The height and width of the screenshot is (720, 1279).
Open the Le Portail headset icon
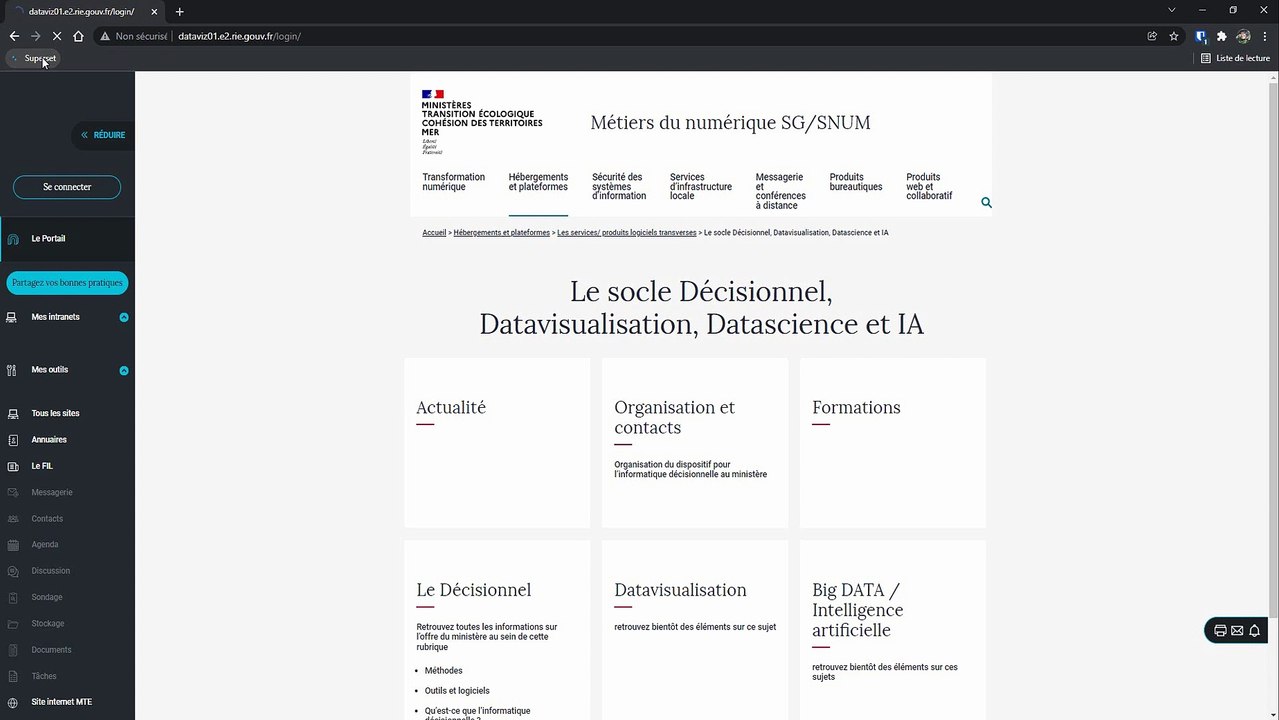tap(13, 239)
